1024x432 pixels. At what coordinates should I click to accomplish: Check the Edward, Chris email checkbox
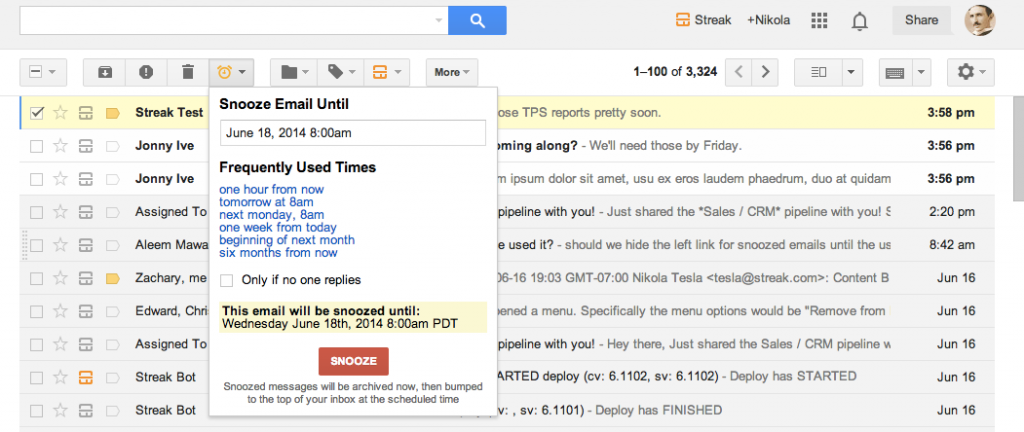37,311
